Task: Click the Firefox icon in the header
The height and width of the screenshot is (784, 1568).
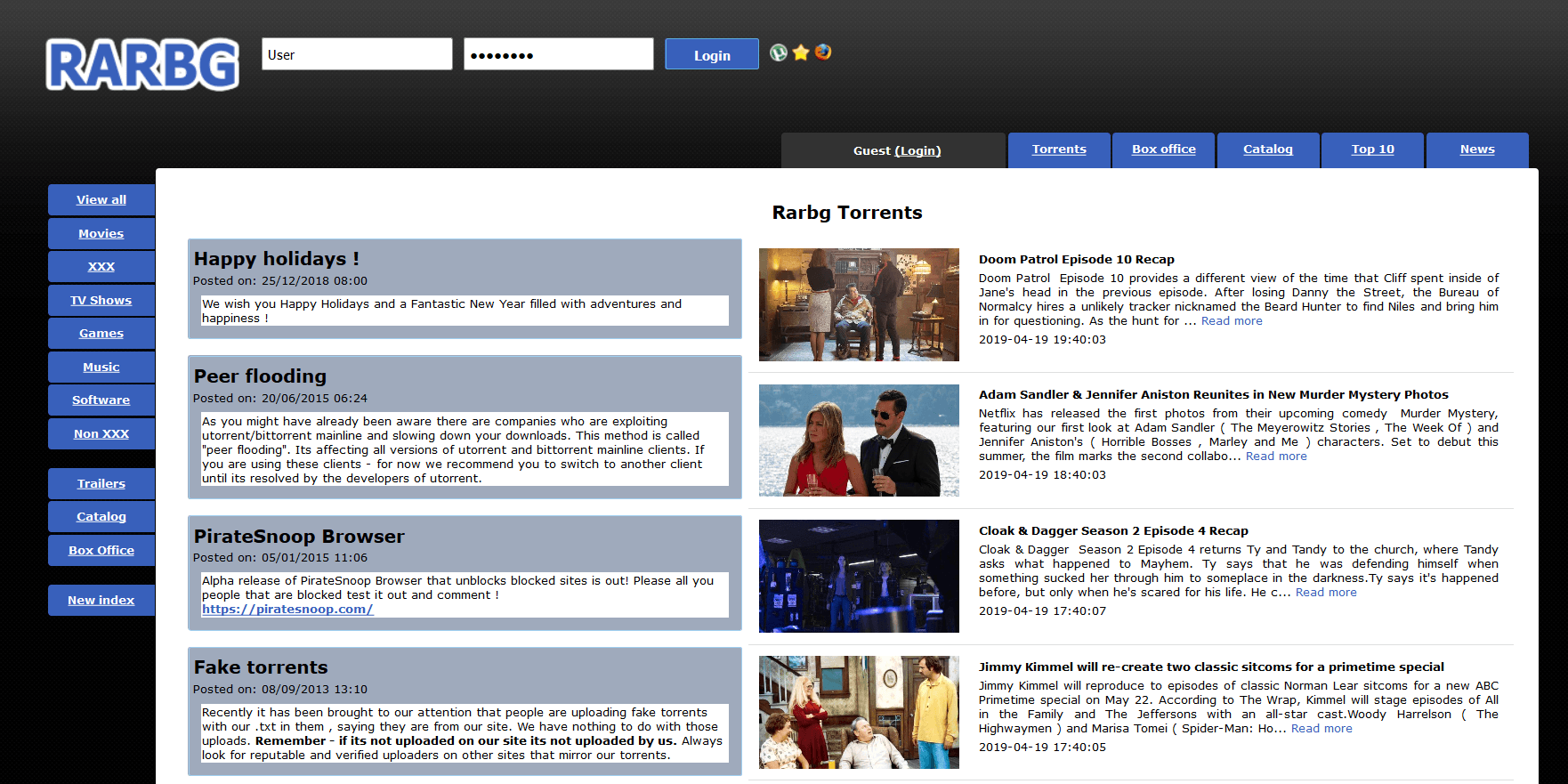Action: tap(823, 52)
